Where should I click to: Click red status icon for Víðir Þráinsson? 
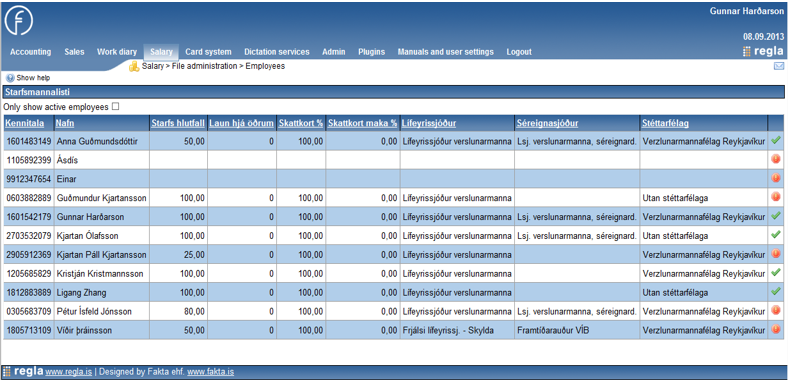pos(776,330)
